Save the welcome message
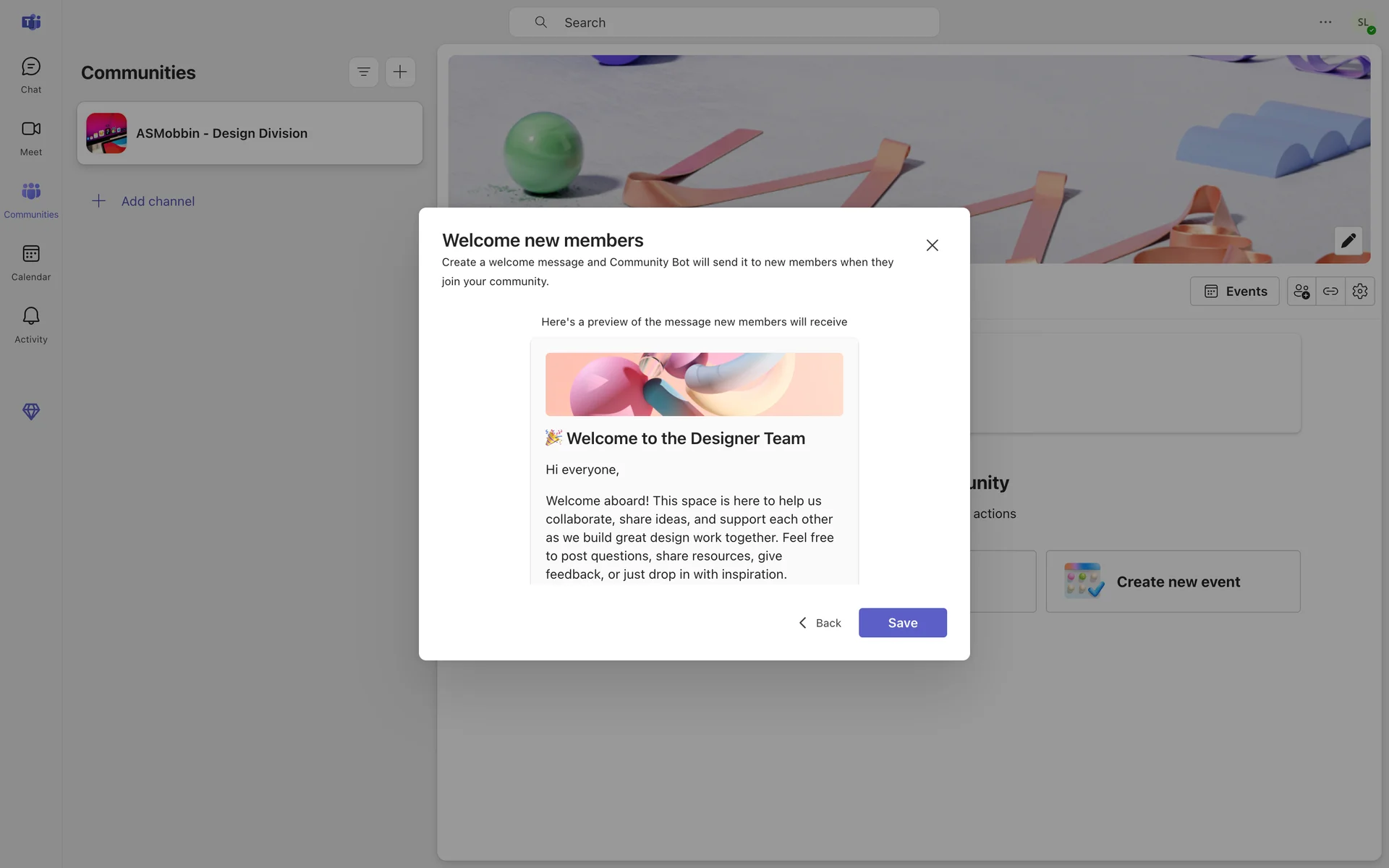 [x=902, y=623]
